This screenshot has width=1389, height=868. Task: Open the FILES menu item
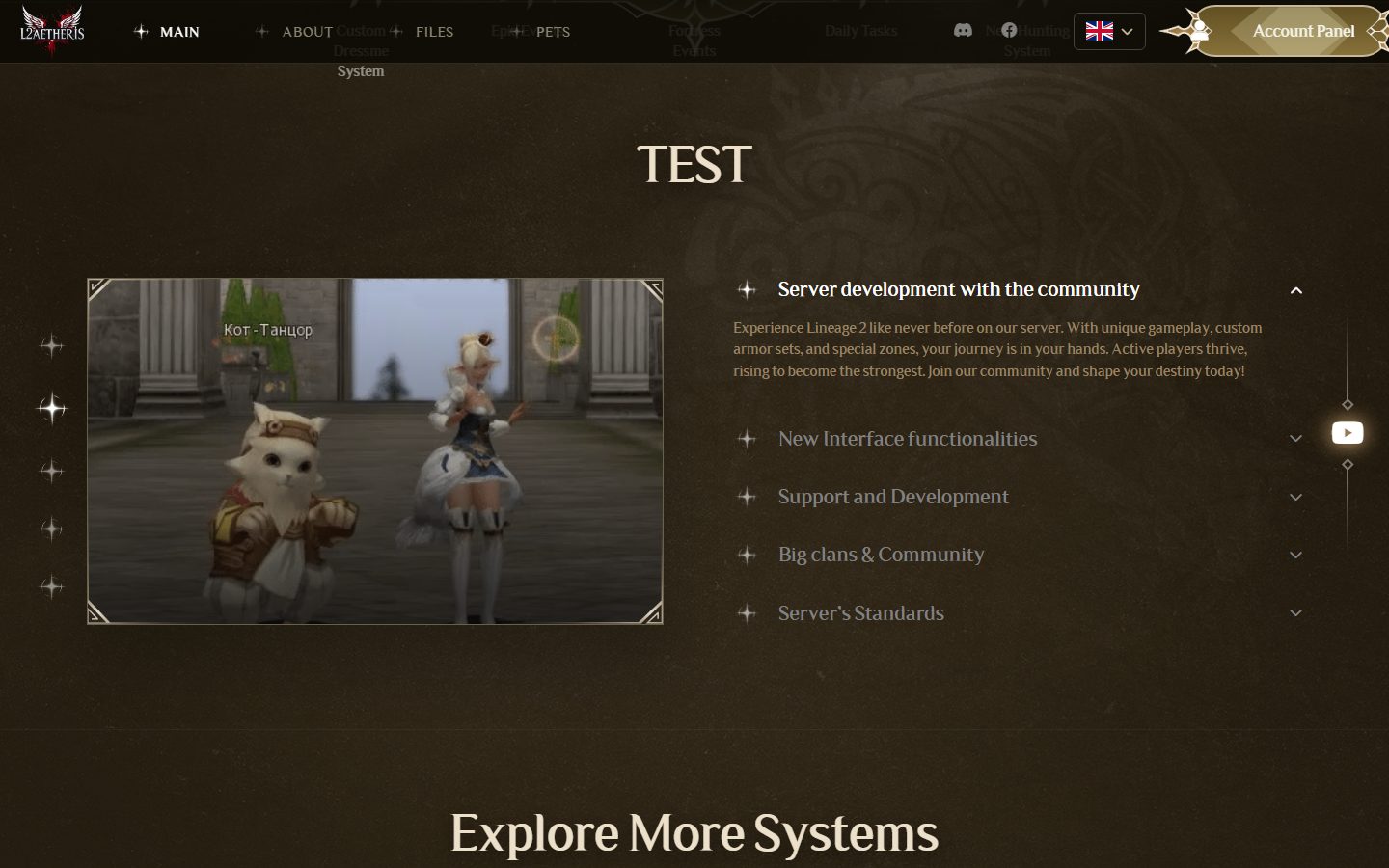pos(422,32)
